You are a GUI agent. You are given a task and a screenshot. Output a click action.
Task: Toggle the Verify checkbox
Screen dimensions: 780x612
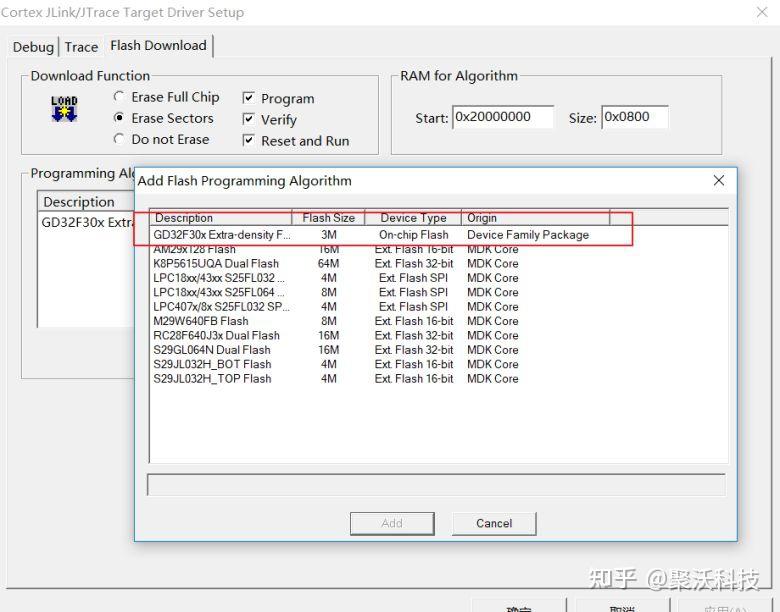click(x=249, y=119)
